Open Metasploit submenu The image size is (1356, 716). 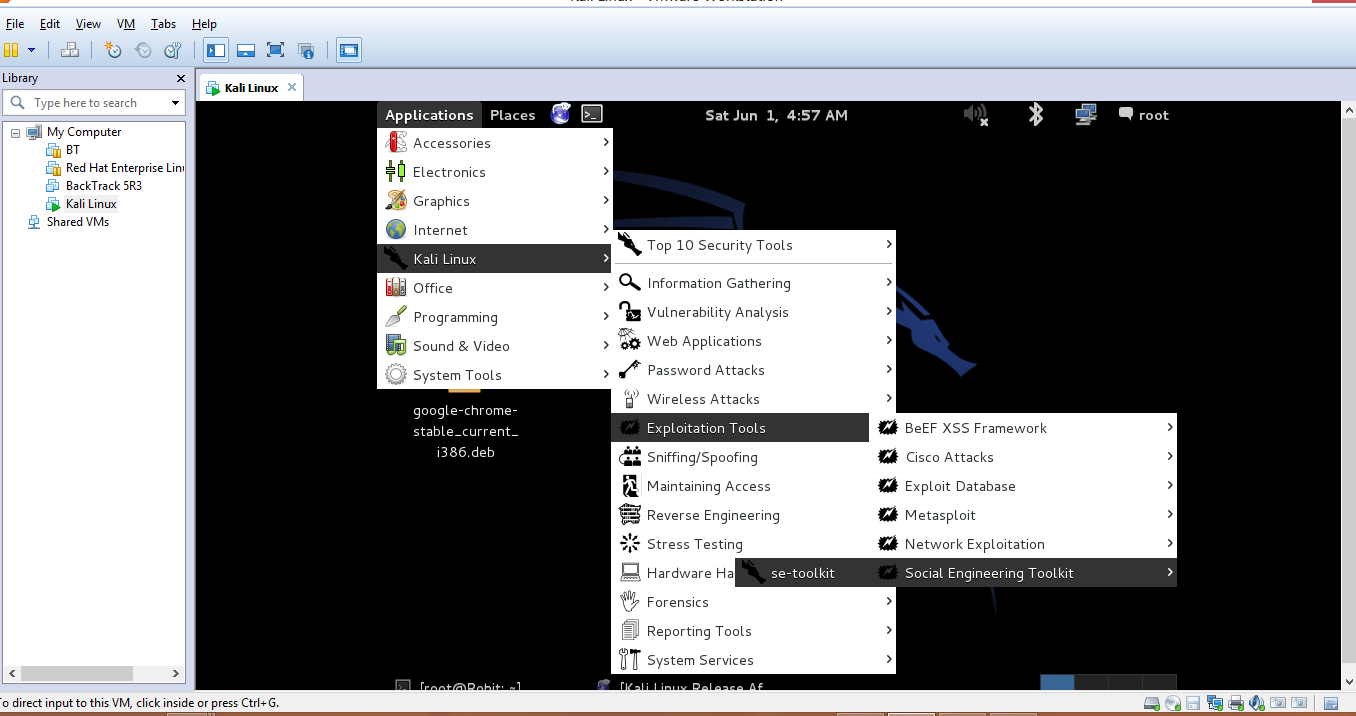1023,515
